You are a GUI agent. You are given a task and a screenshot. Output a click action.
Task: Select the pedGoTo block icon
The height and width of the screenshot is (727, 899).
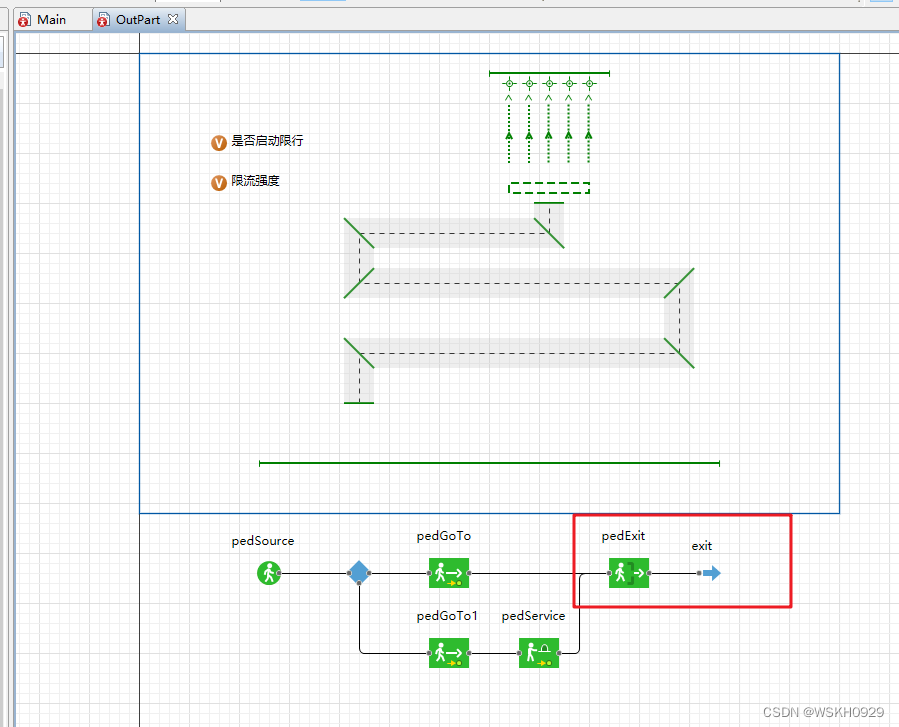[x=449, y=573]
